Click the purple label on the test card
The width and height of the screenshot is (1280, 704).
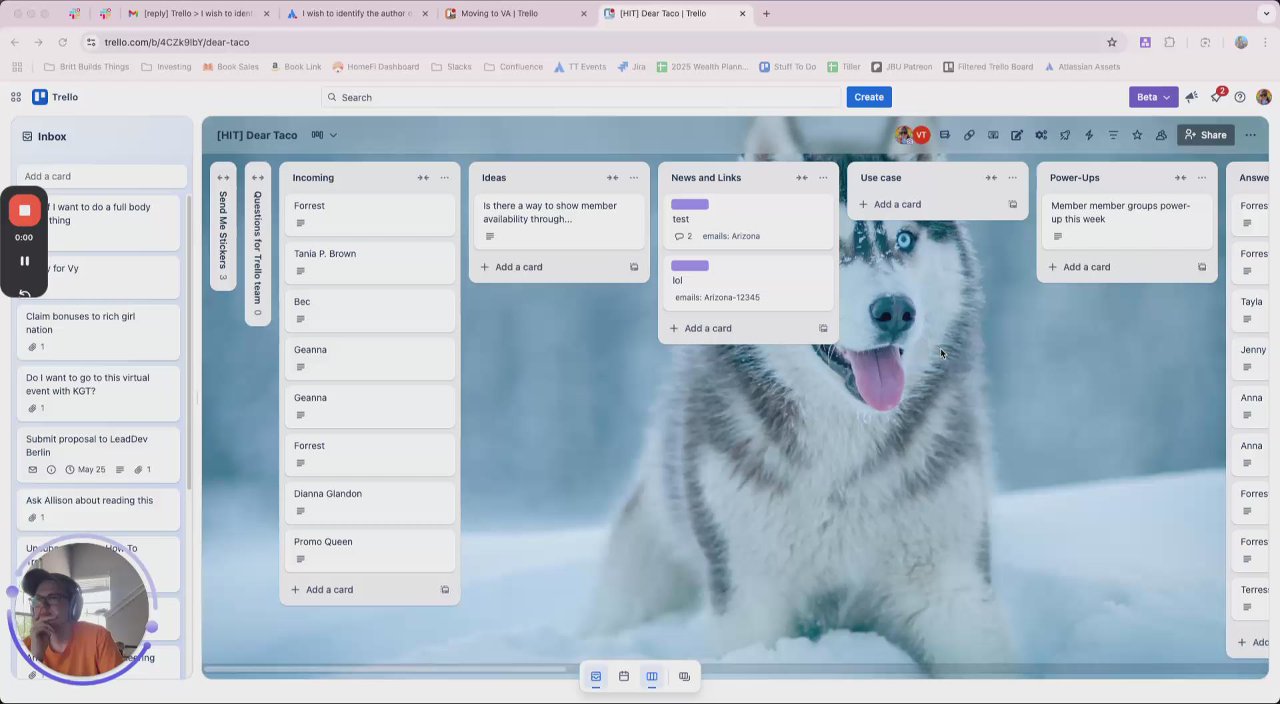click(690, 205)
